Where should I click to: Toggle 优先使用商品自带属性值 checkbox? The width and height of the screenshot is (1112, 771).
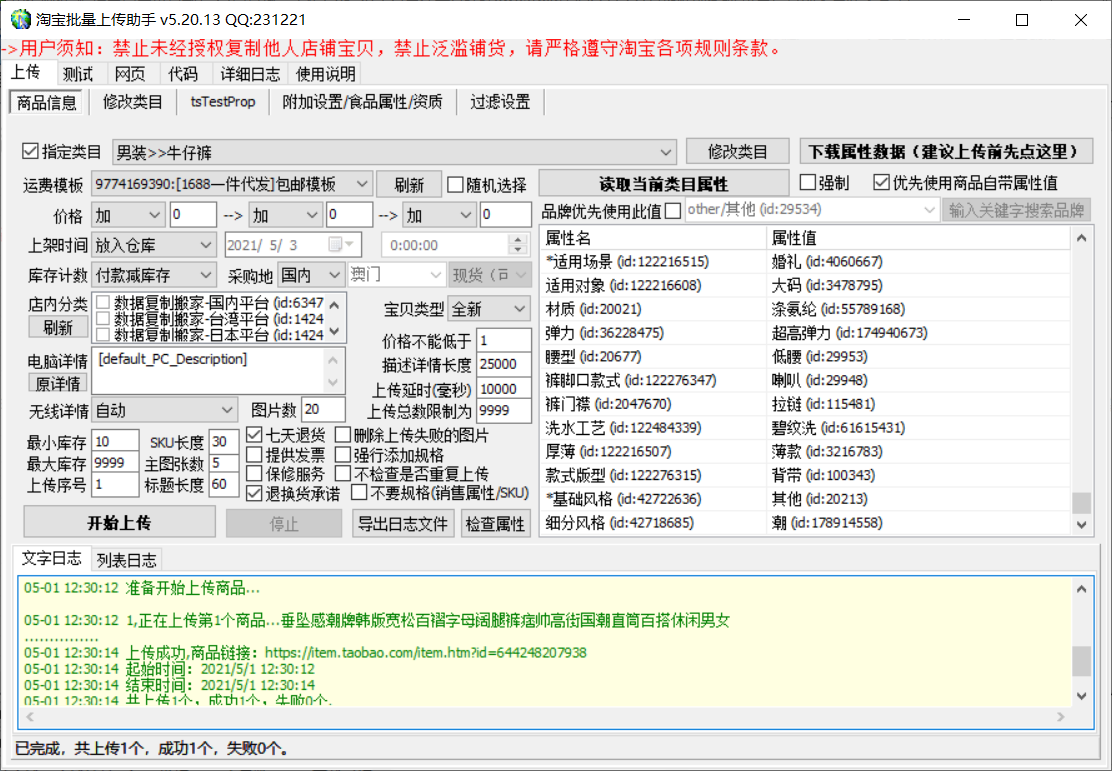[882, 182]
